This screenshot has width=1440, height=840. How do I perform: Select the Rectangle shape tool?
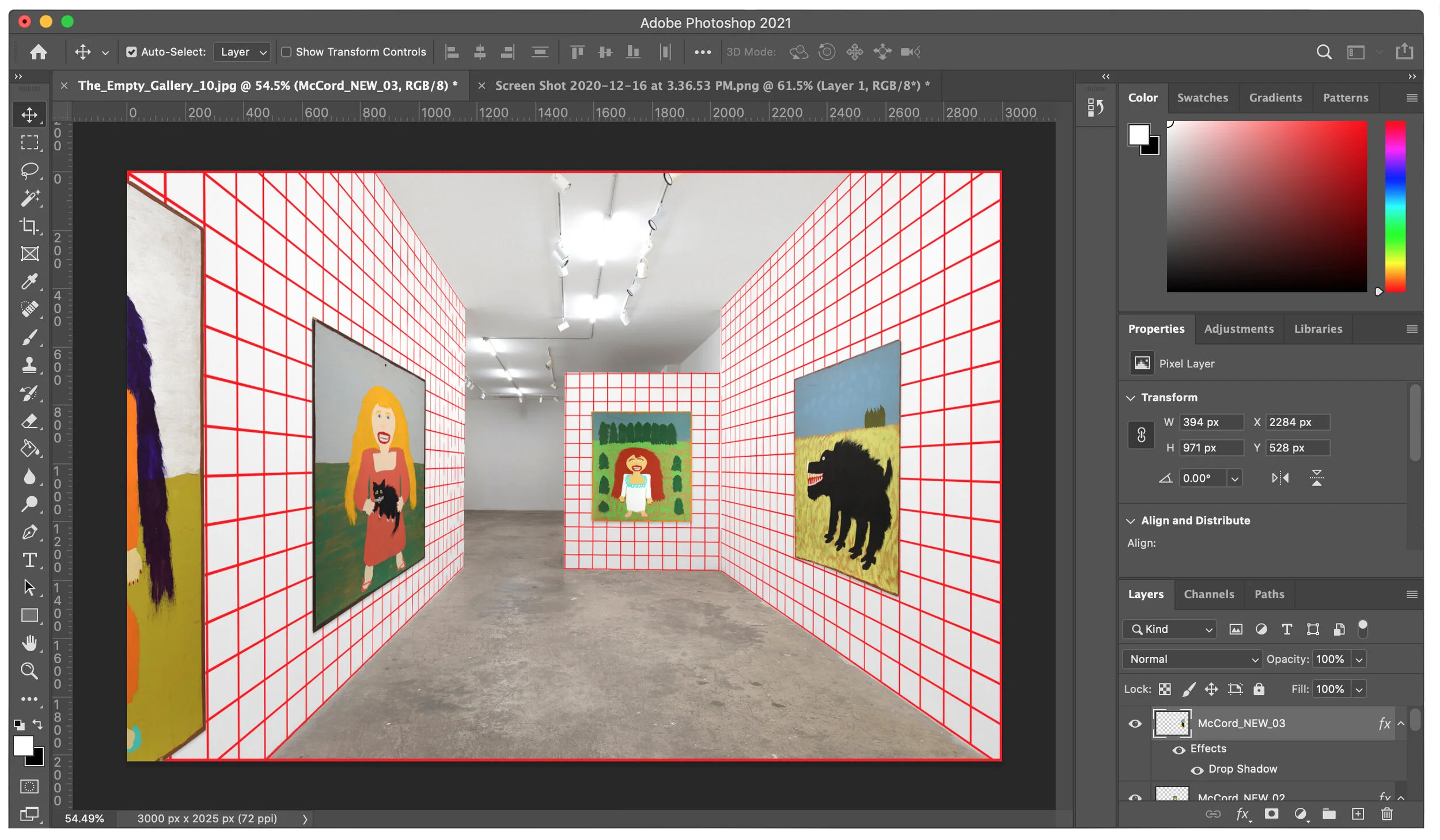coord(29,615)
